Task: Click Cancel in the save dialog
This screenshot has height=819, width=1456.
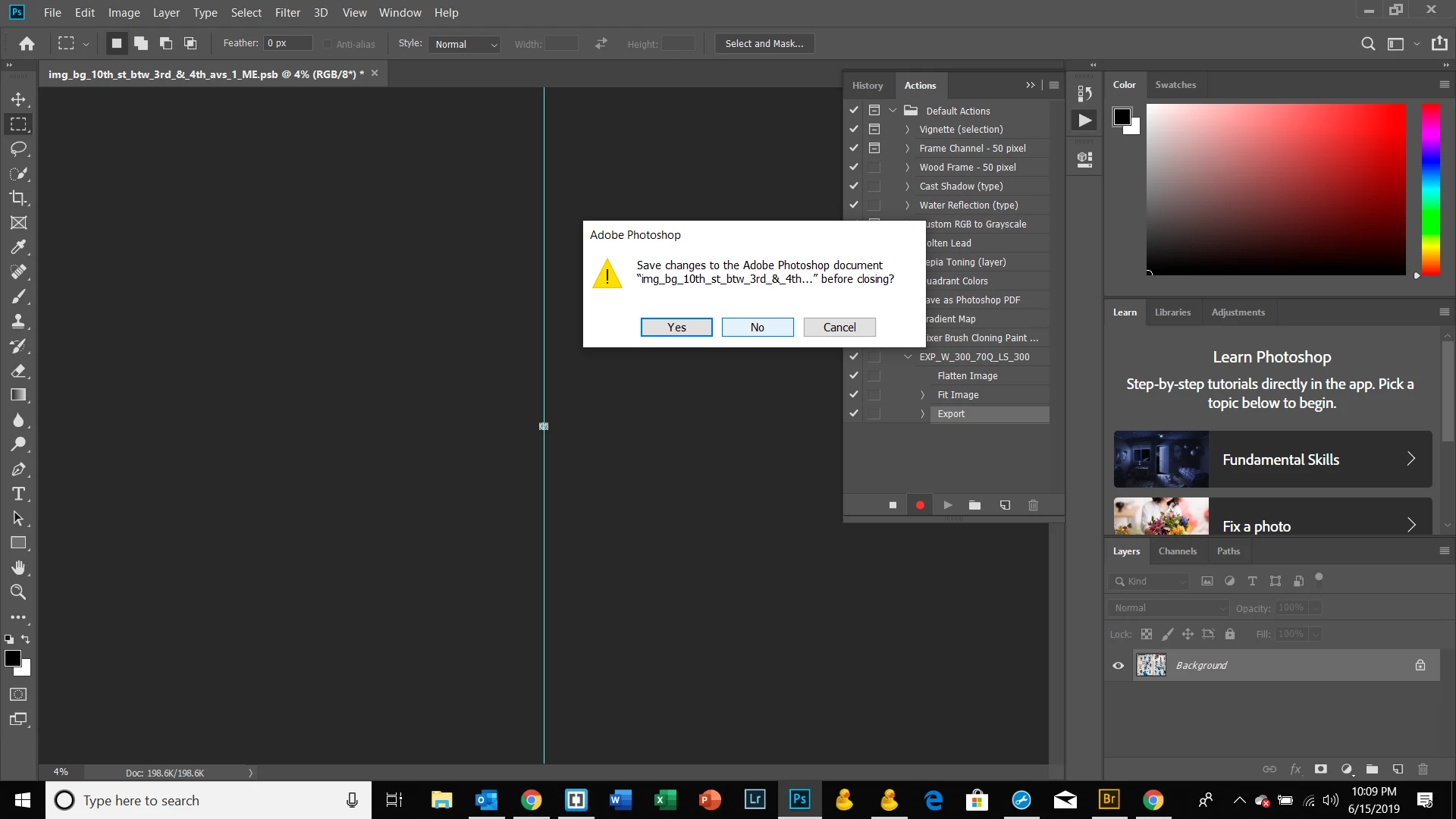Action: (839, 327)
